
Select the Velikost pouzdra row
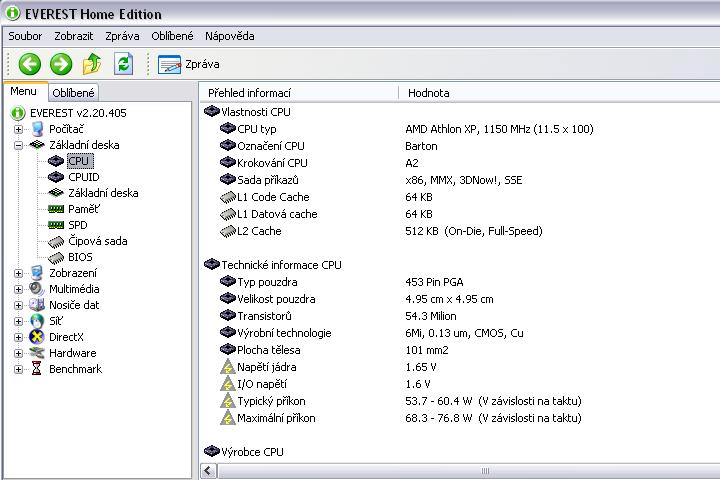[x=356, y=299]
